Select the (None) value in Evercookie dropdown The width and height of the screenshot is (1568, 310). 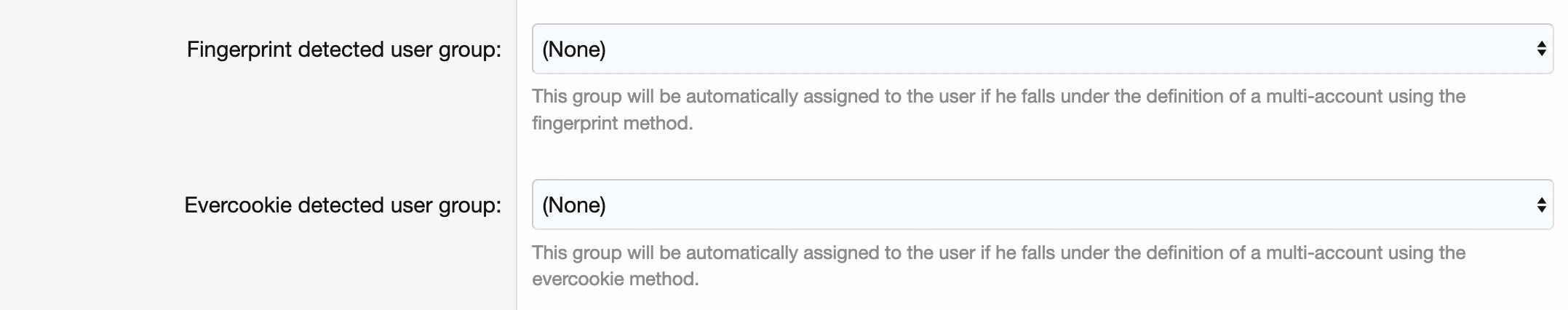pyautogui.click(x=574, y=204)
